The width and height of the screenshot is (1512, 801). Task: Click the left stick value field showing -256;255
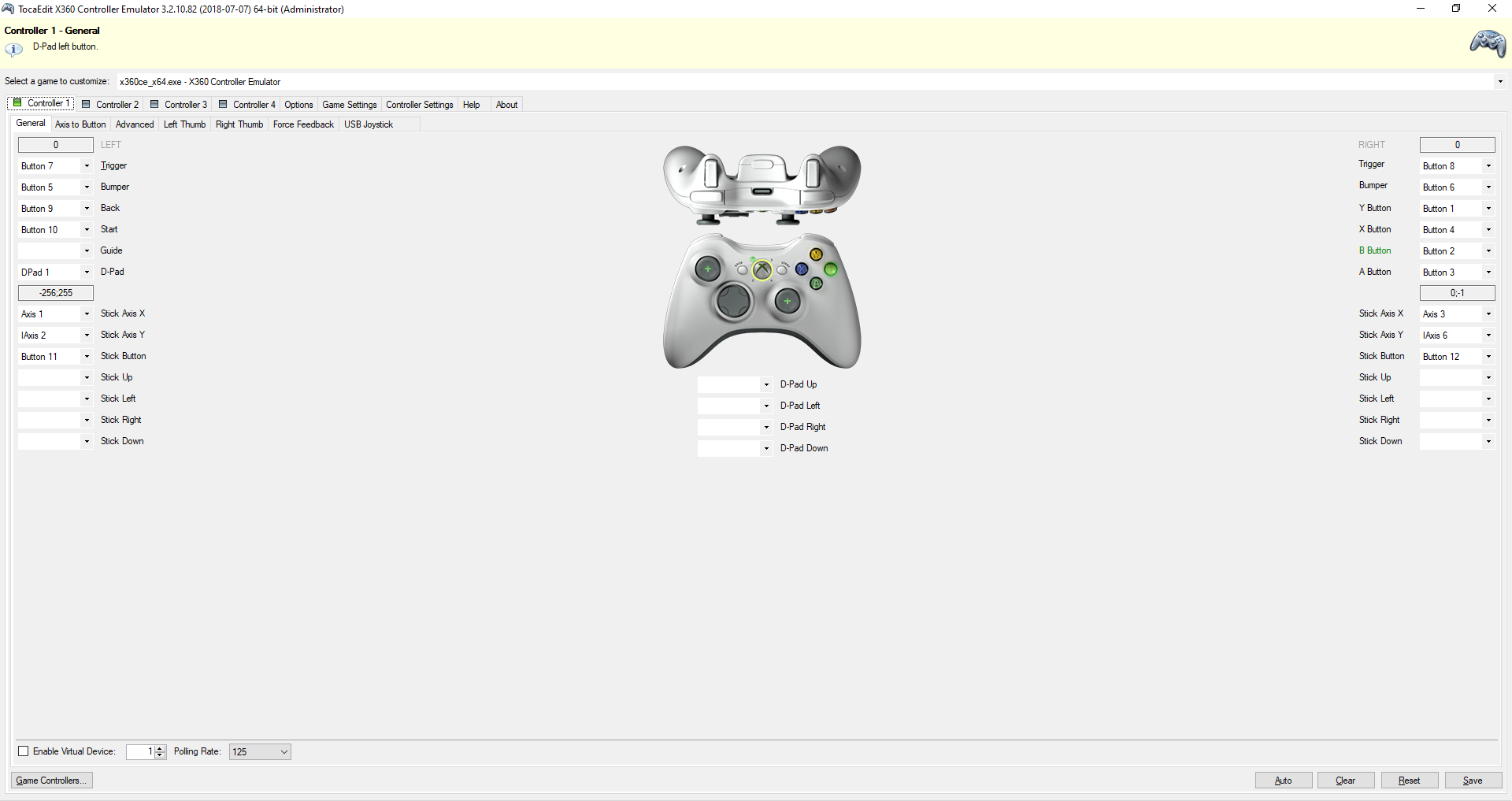[56, 293]
